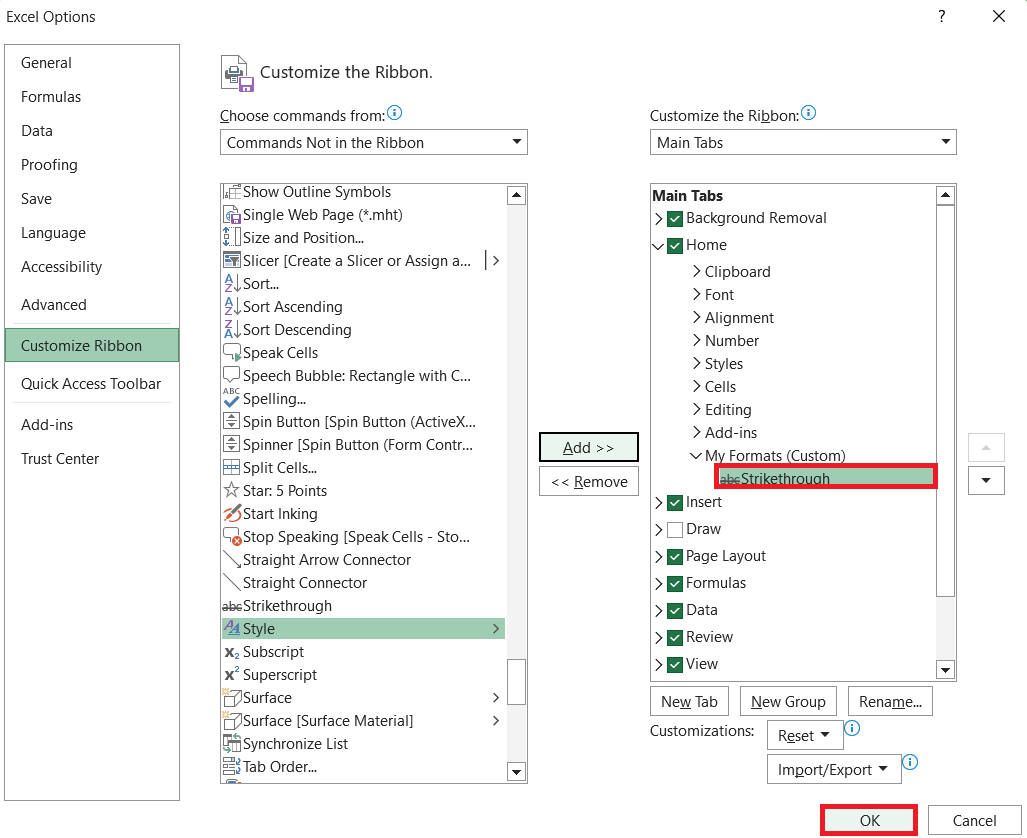This screenshot has width=1027, height=838.
Task: Click the Sort Ascending icon
Action: pyautogui.click(x=232, y=307)
